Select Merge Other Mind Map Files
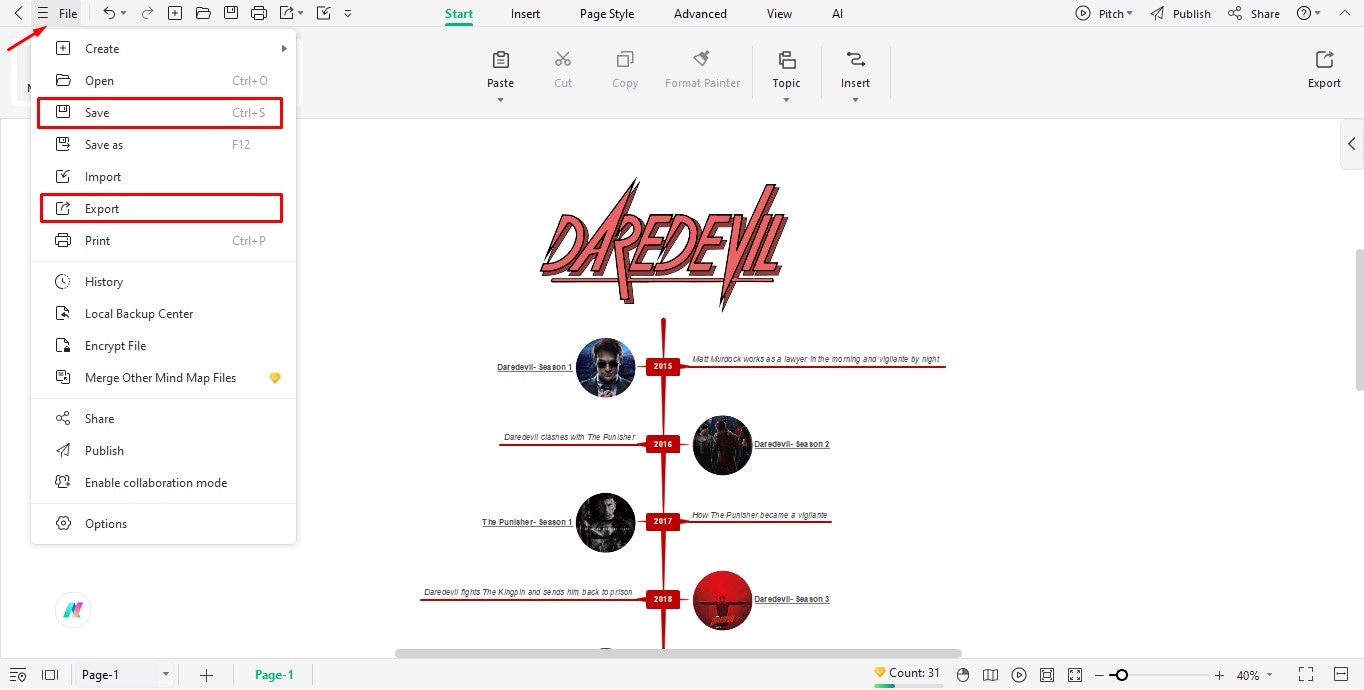The image size is (1364, 690). [x=163, y=377]
